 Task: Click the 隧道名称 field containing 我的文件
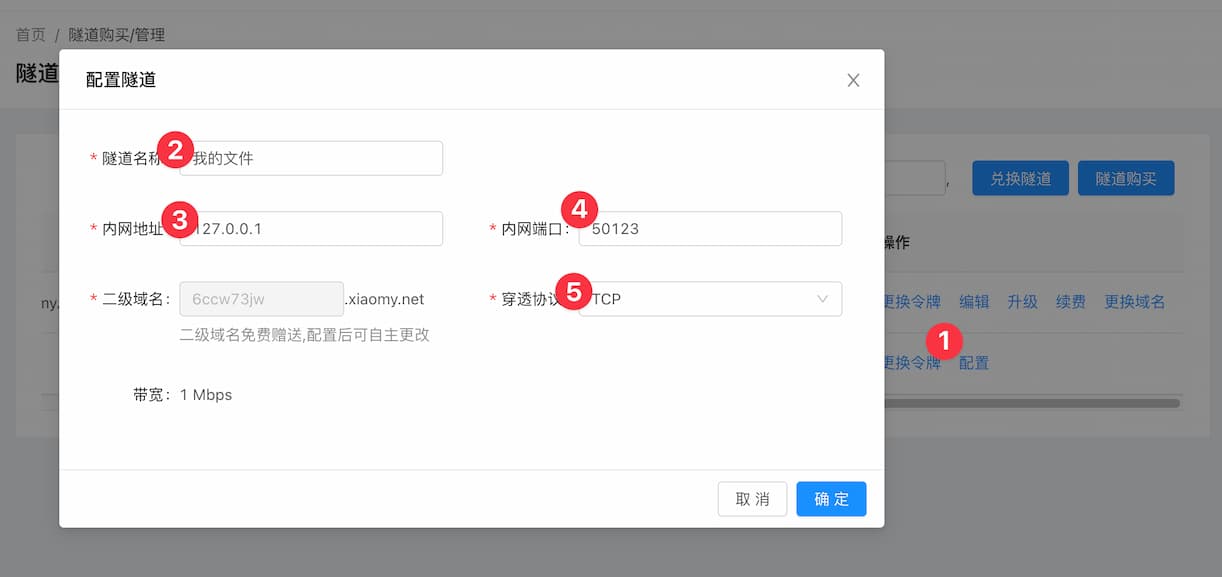[311, 158]
